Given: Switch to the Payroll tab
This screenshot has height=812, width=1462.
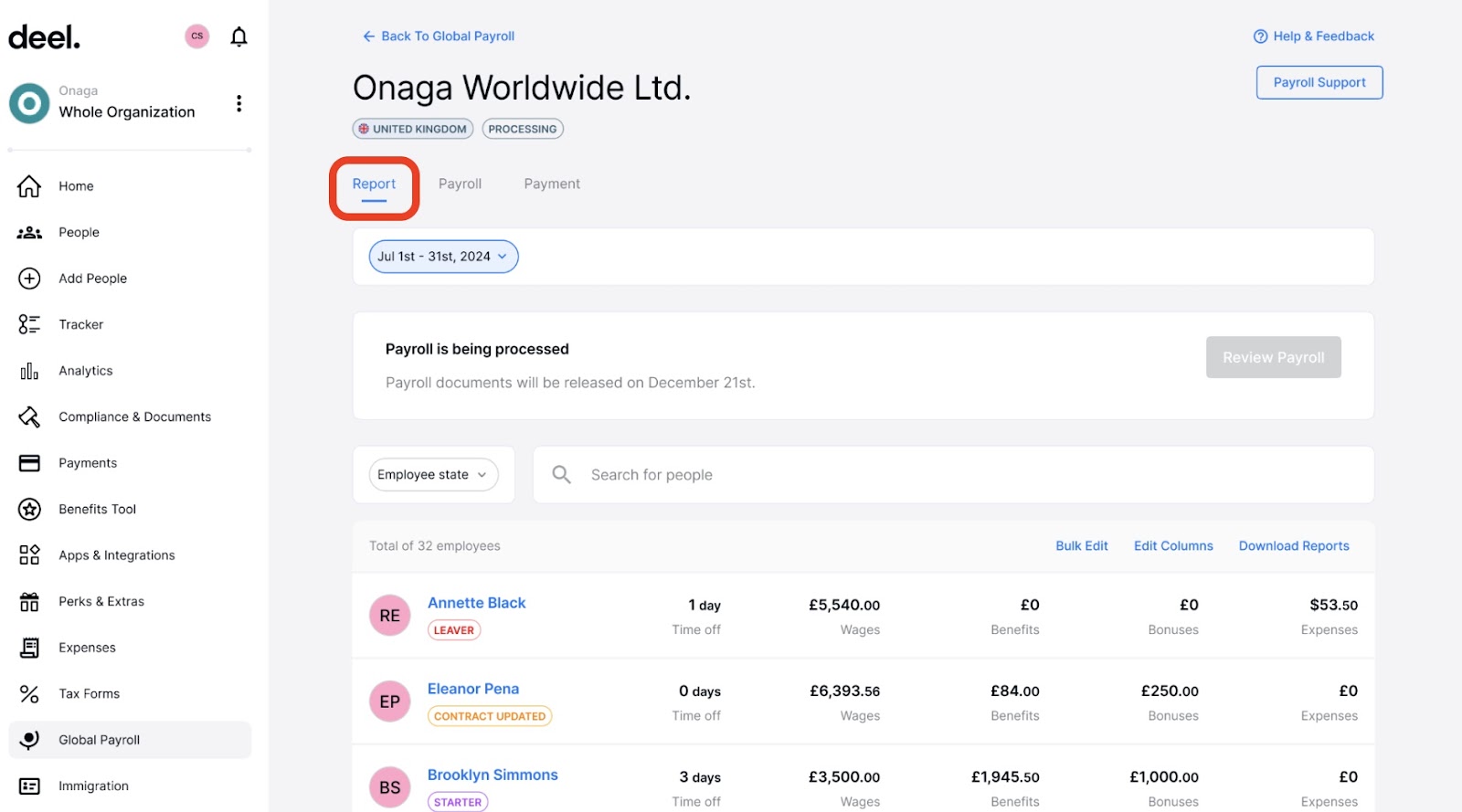Looking at the screenshot, I should 460,185.
